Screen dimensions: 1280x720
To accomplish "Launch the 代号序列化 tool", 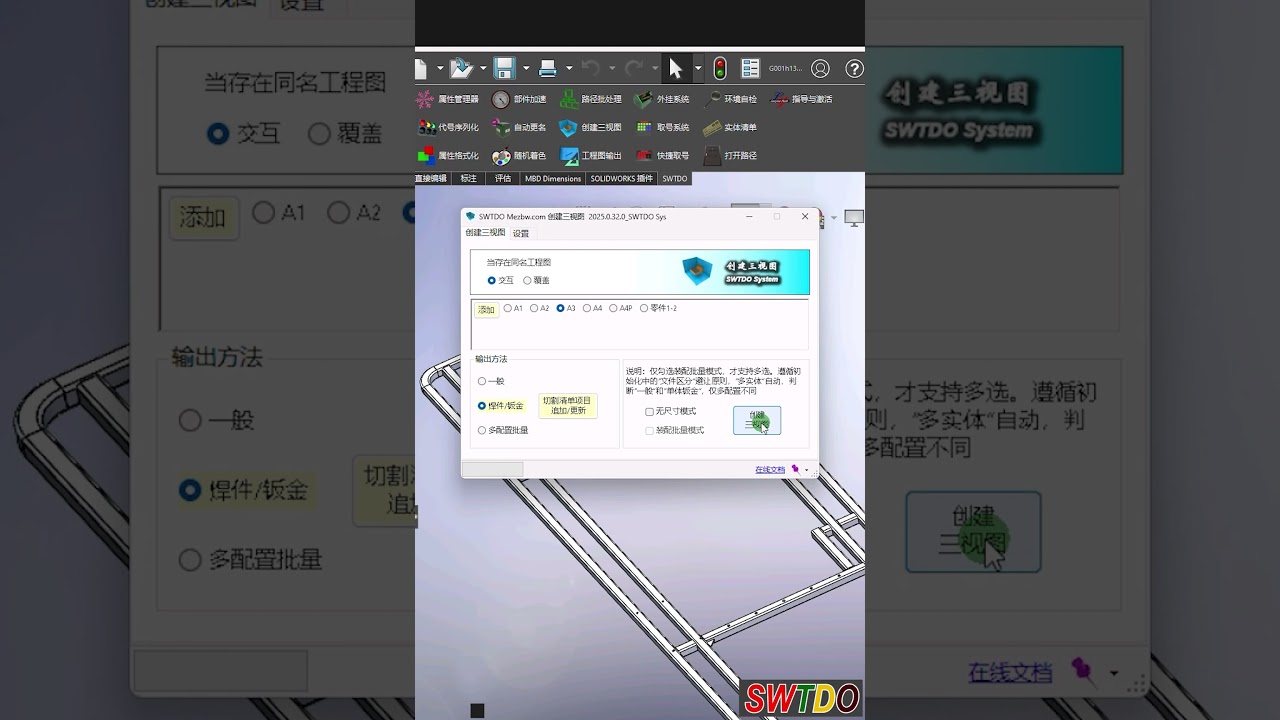I will pos(446,127).
